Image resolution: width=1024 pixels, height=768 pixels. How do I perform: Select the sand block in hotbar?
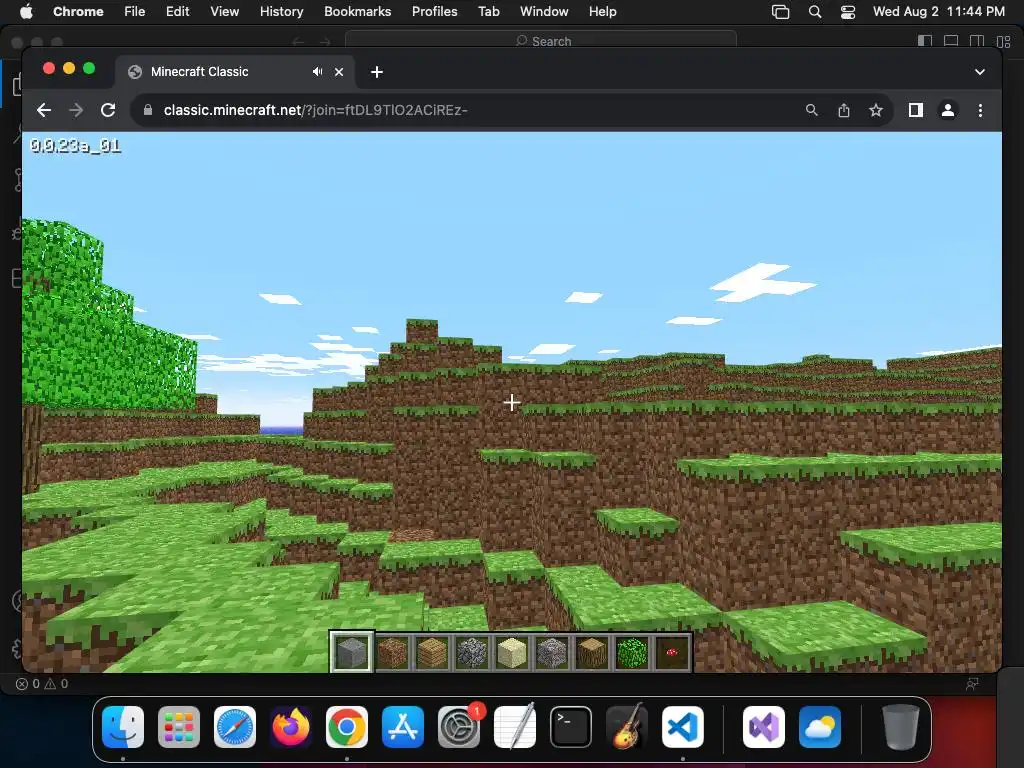click(x=511, y=652)
